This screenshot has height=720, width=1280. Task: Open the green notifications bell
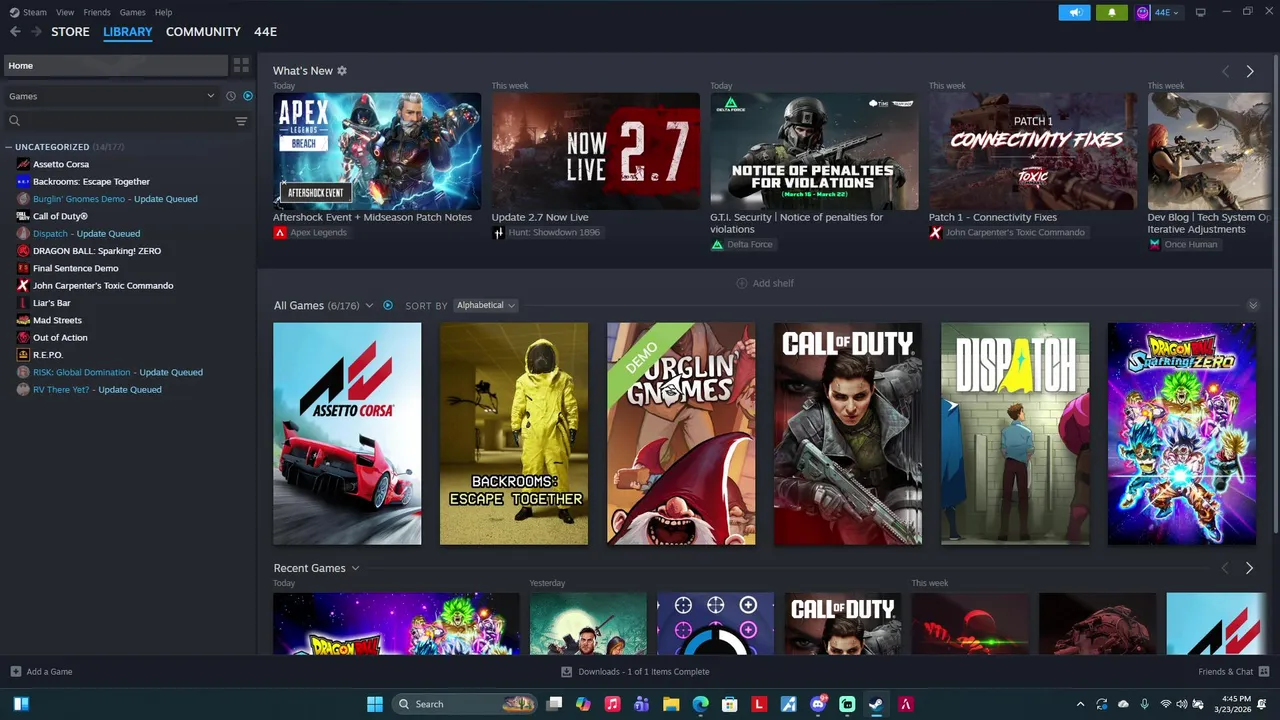[x=1111, y=12]
